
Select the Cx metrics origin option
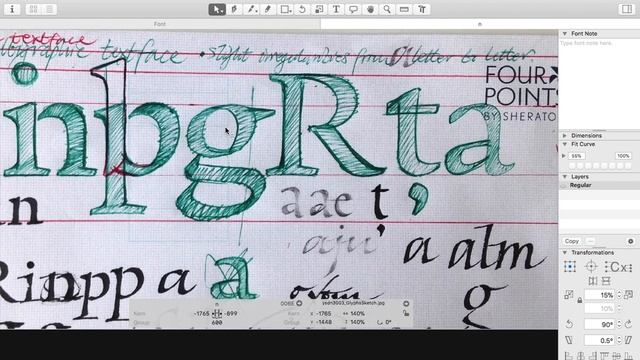[618, 267]
